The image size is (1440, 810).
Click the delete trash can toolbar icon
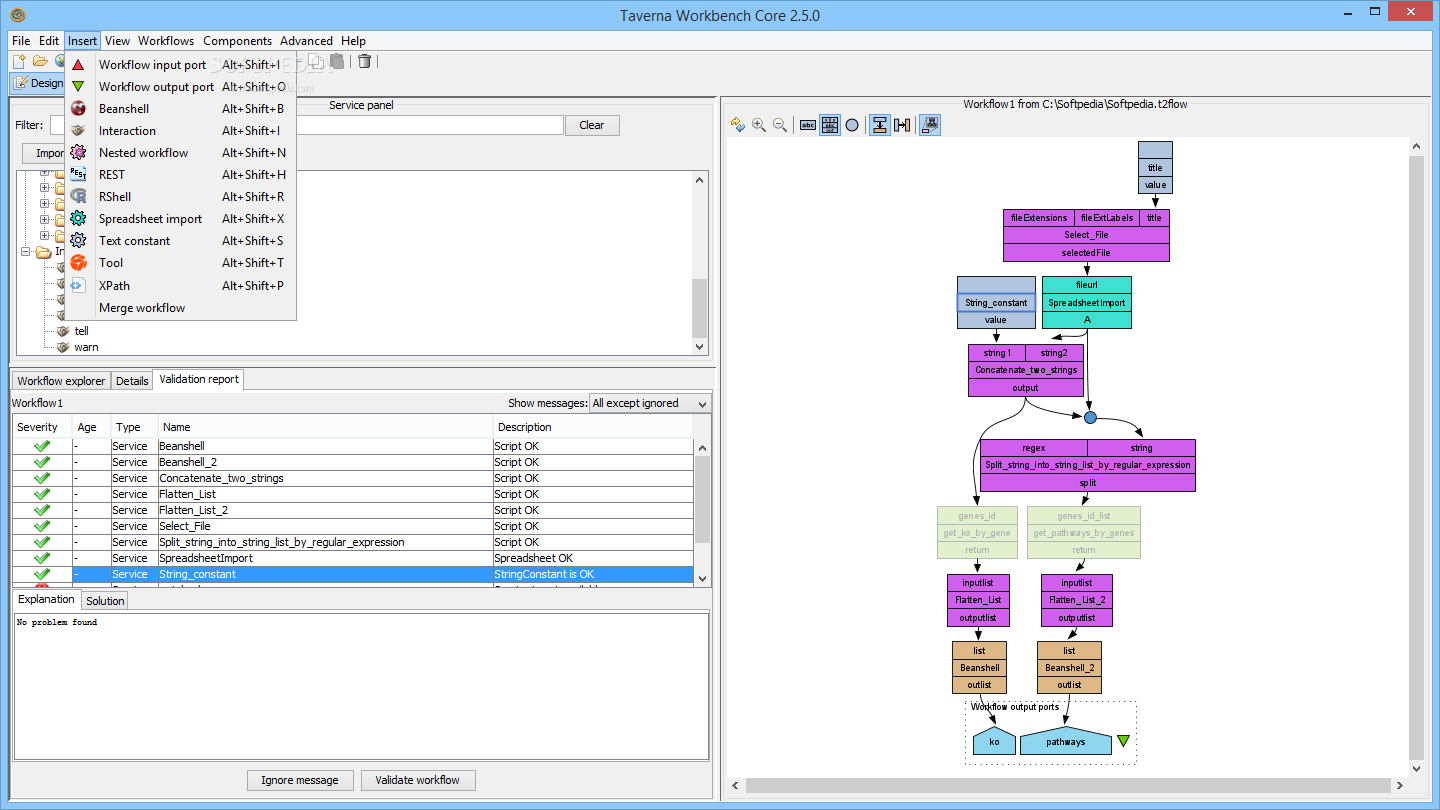click(x=364, y=61)
